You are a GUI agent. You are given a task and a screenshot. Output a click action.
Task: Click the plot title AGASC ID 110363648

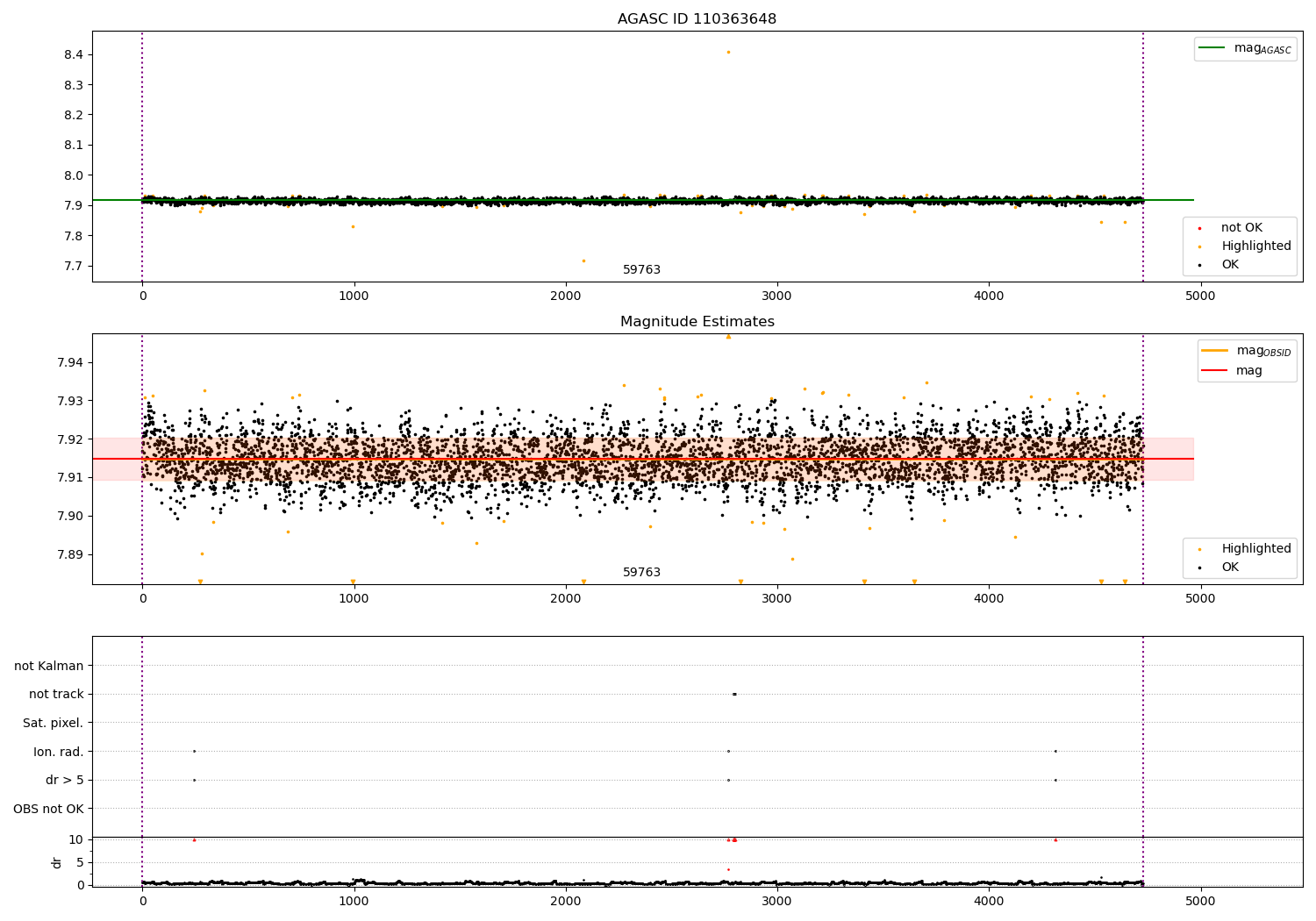[697, 19]
